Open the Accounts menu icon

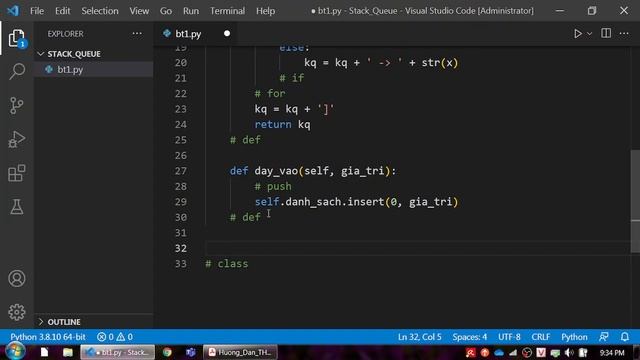[17, 278]
